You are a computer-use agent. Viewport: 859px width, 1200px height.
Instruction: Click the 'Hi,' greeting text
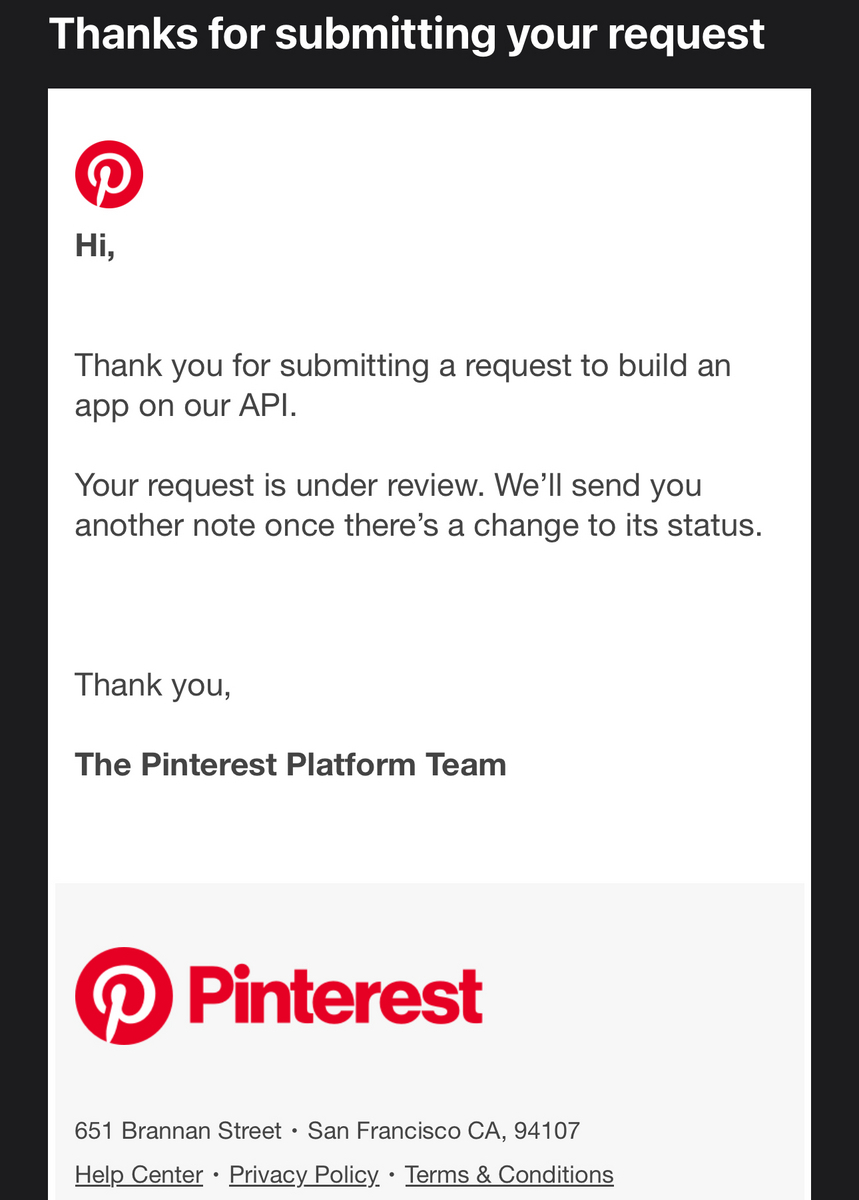[x=95, y=245]
